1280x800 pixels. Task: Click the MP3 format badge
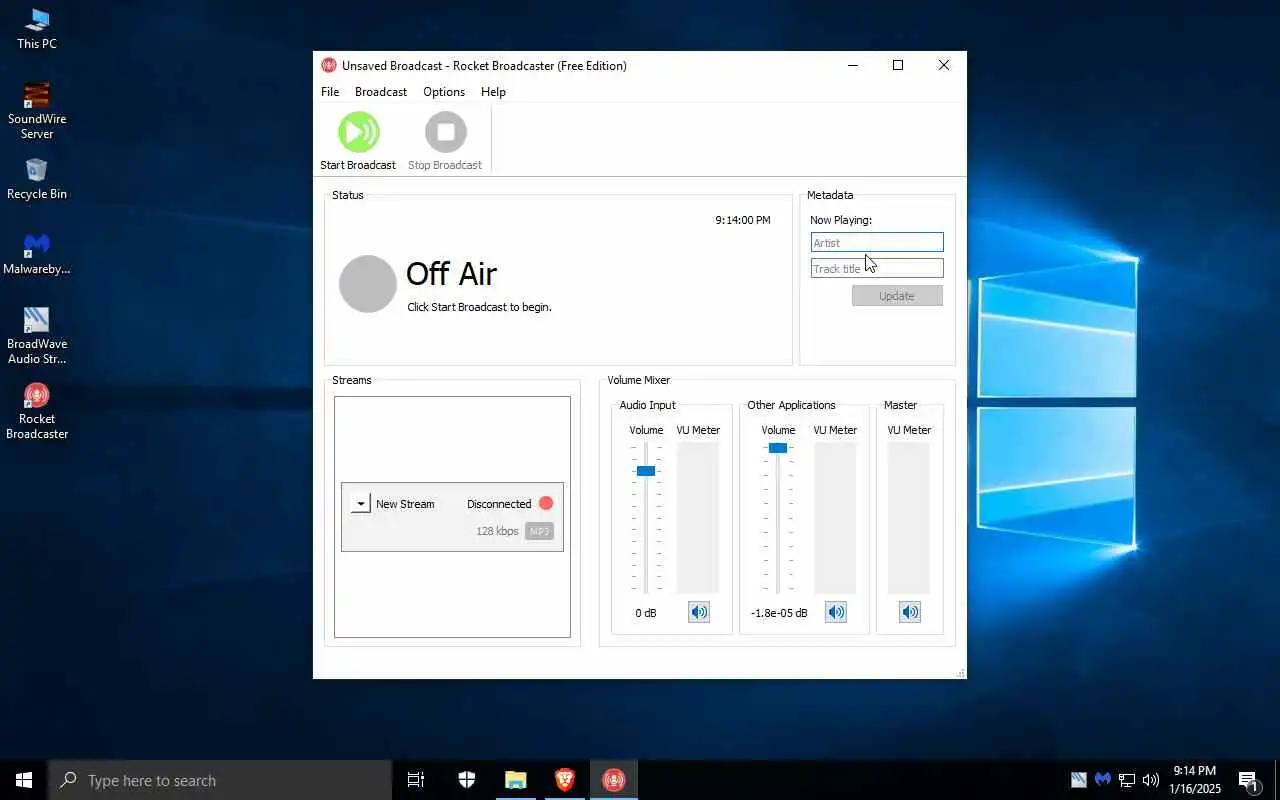click(539, 531)
